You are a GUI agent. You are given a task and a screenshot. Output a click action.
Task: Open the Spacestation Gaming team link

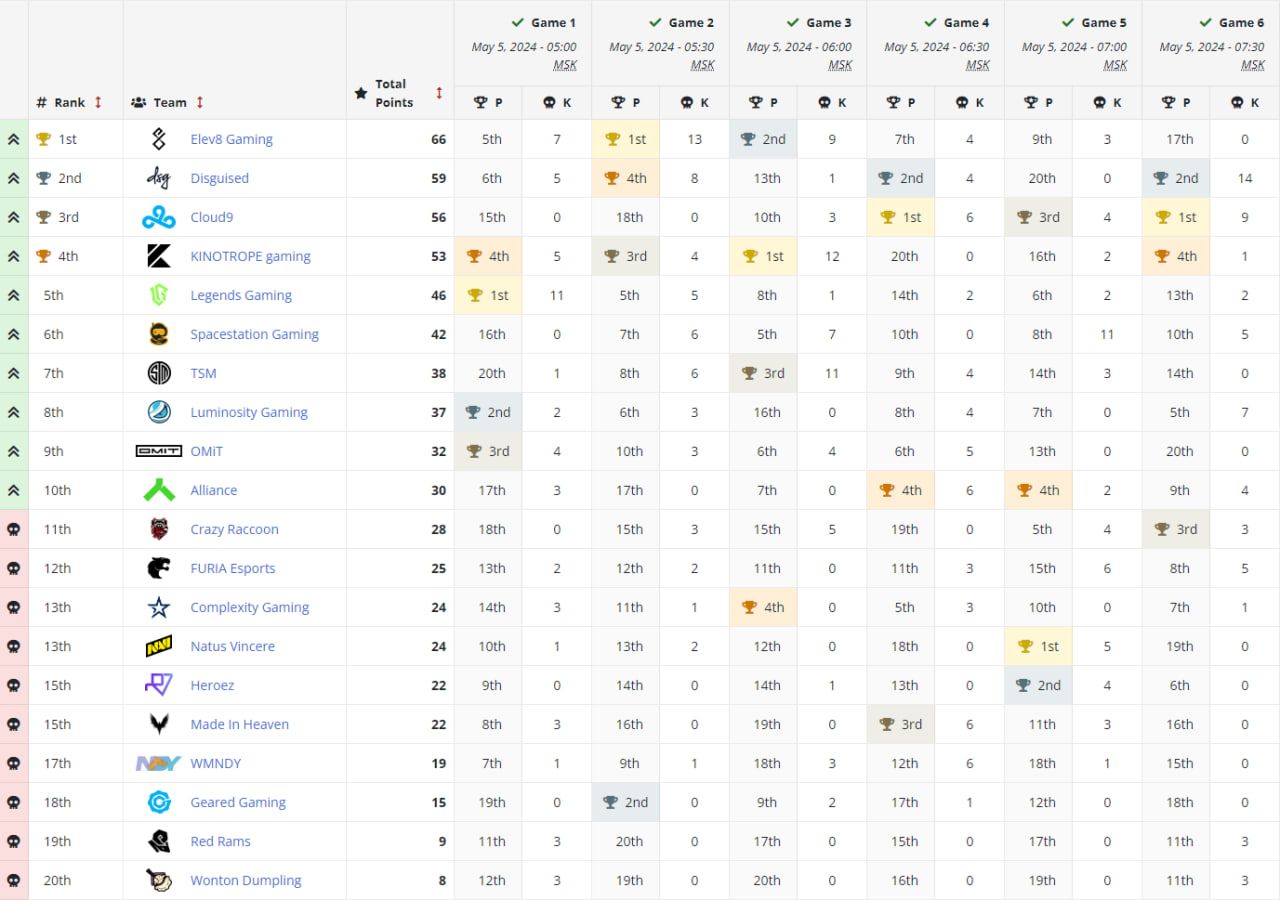[254, 334]
